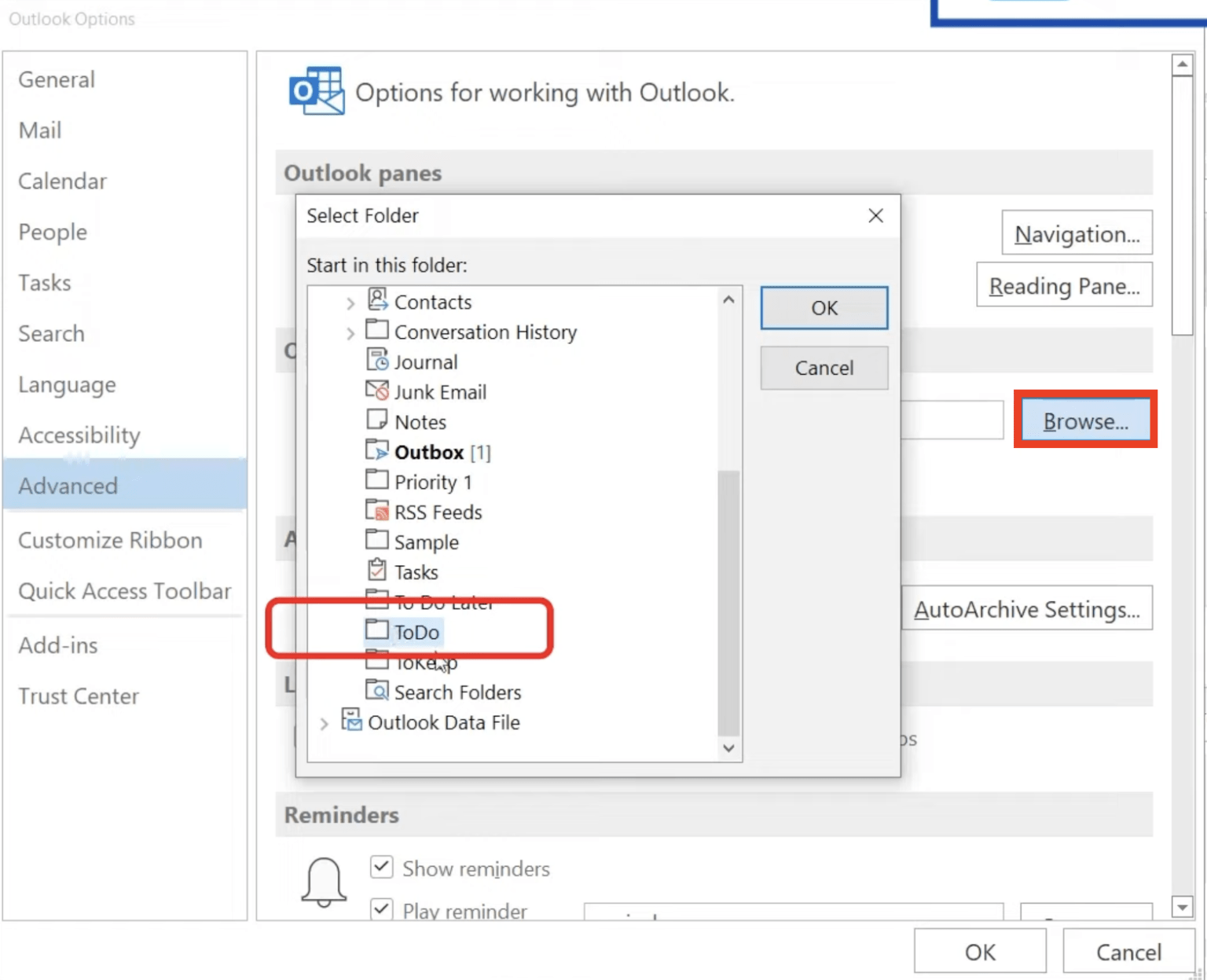Open the People options category
This screenshot has width=1207, height=980.
tap(125, 232)
